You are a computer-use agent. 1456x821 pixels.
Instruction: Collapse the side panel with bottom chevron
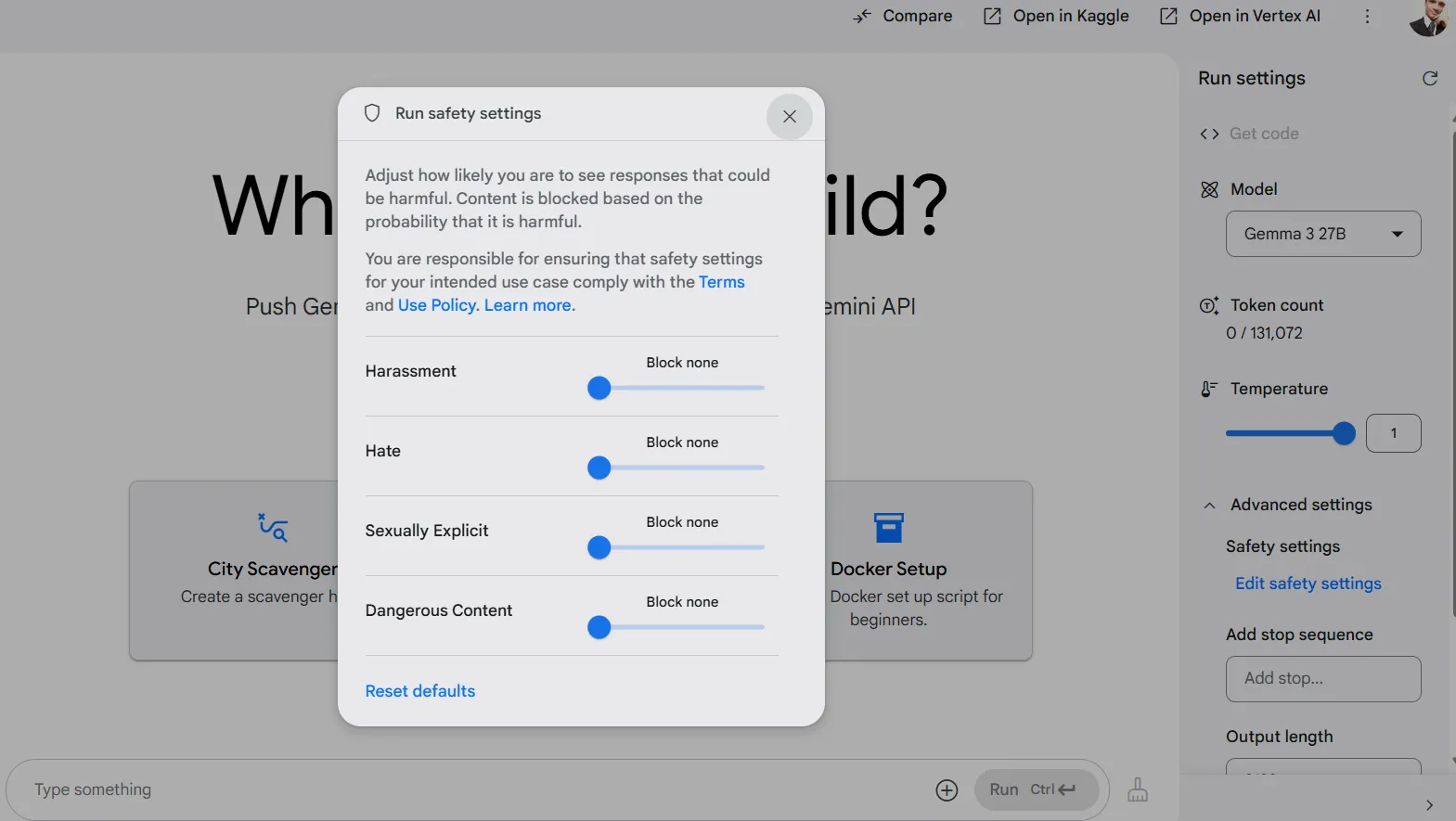click(x=1428, y=804)
